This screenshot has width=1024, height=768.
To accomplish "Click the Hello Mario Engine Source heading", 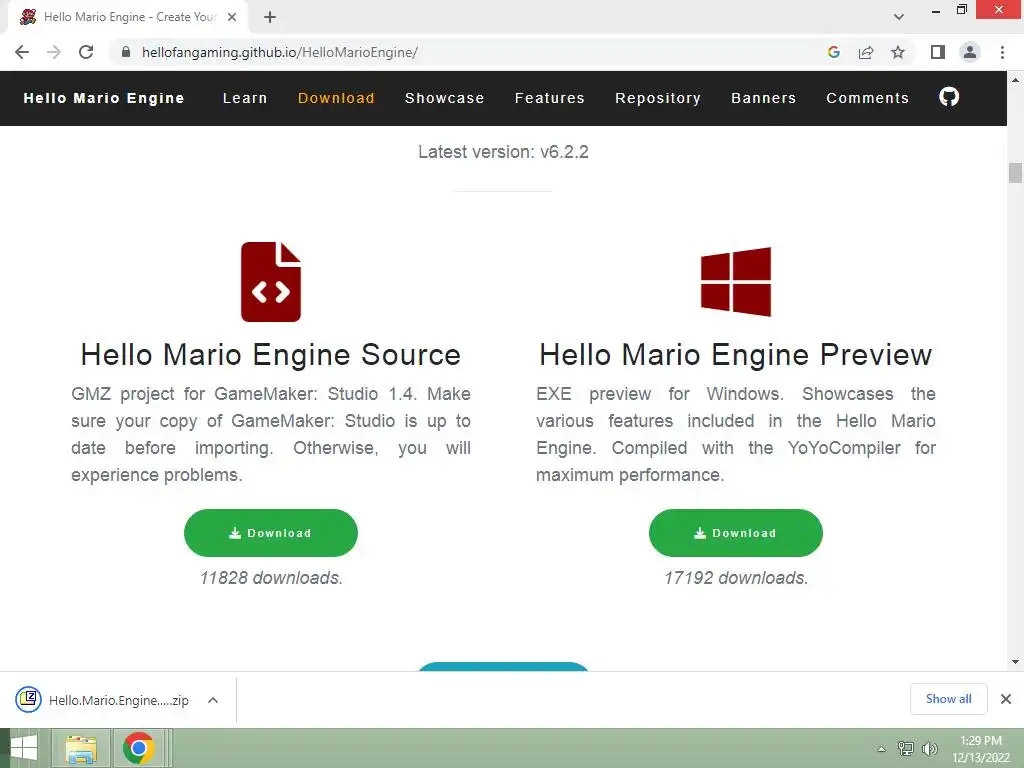I will point(271,355).
